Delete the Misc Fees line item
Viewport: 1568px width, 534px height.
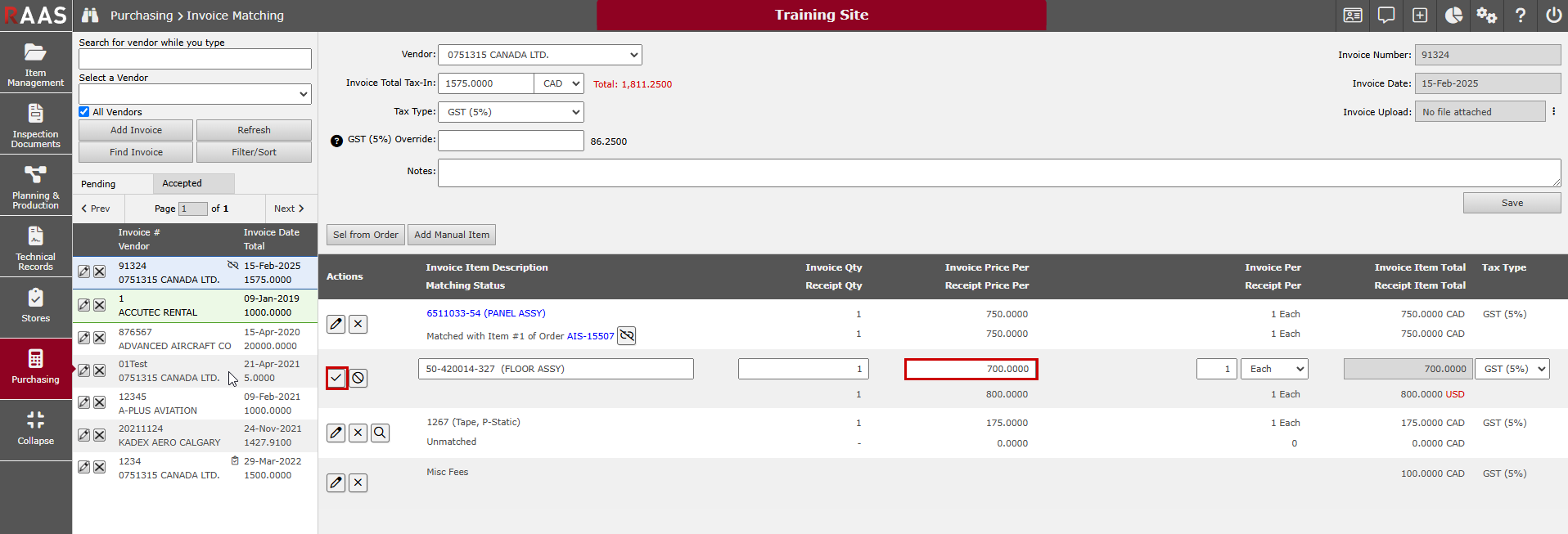358,482
